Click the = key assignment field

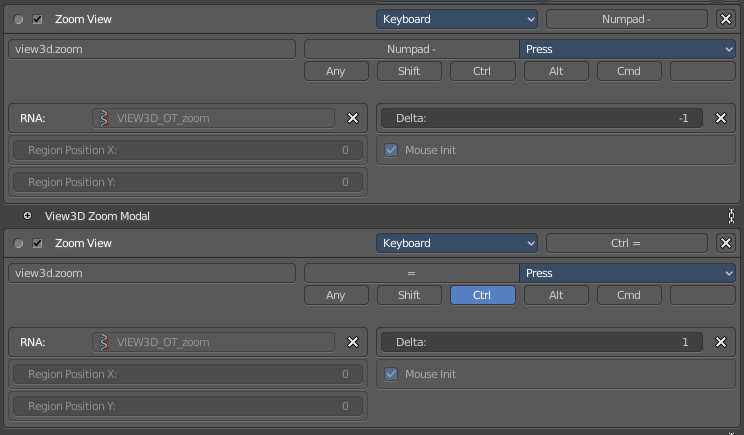point(411,273)
